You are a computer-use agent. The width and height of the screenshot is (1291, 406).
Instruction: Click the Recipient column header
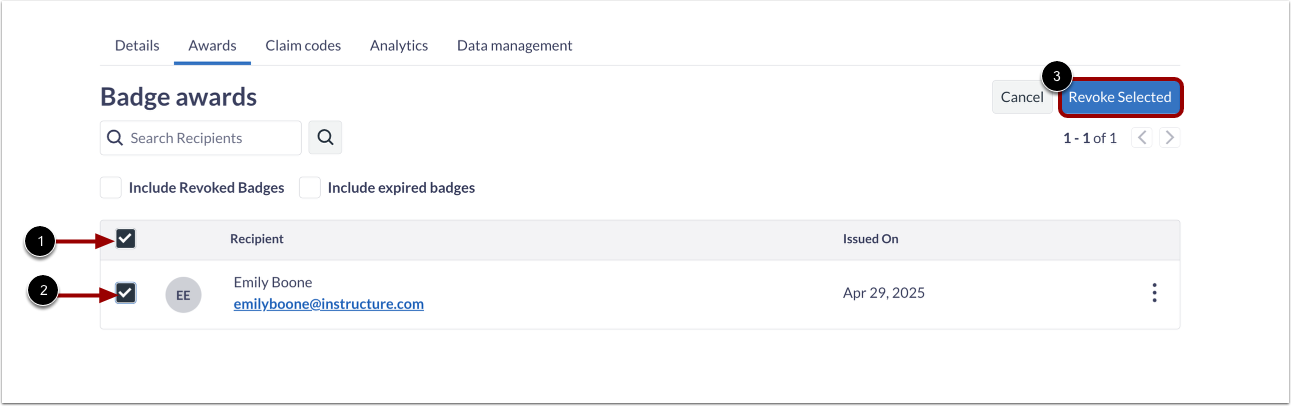(257, 240)
